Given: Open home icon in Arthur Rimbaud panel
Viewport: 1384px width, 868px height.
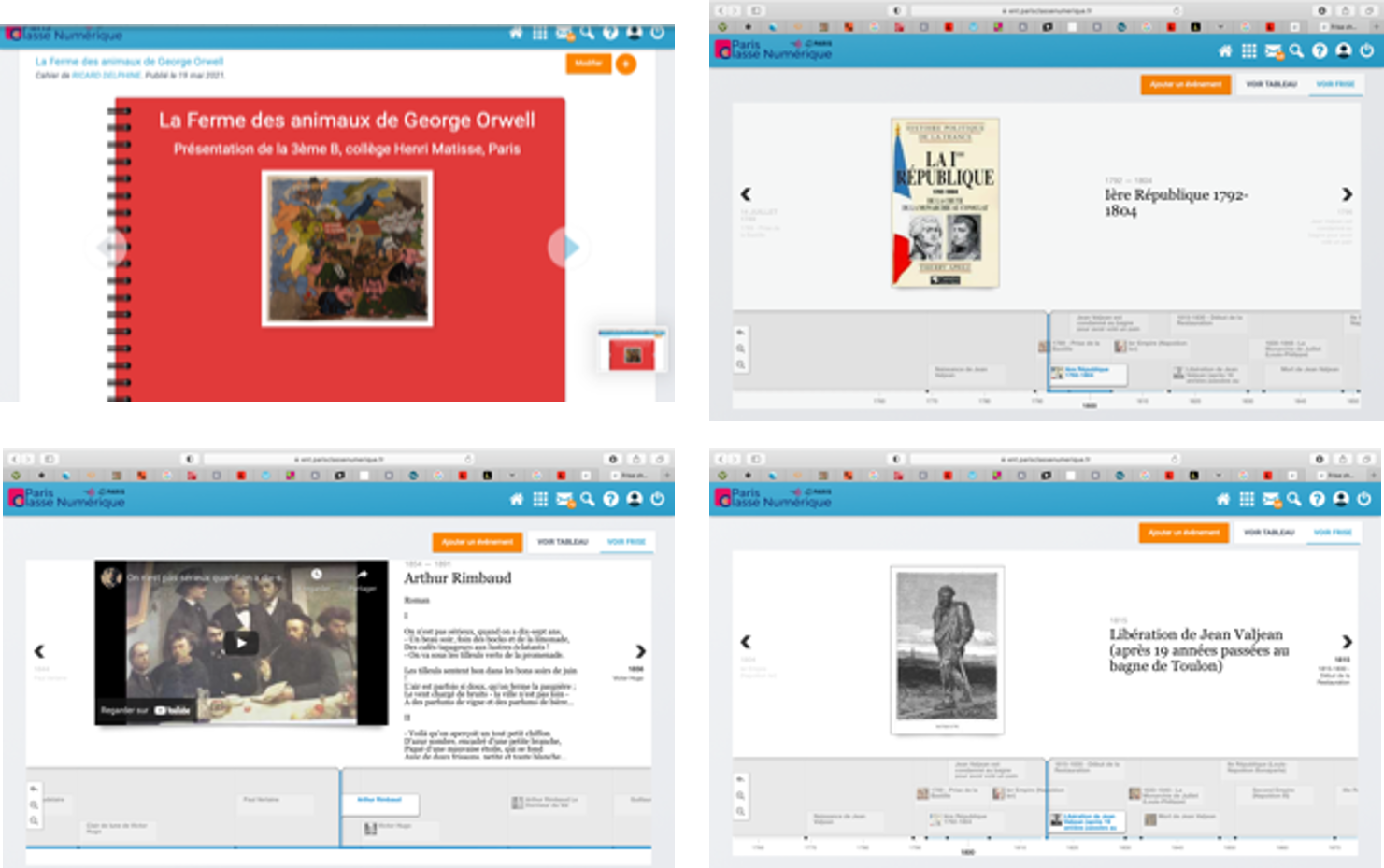Looking at the screenshot, I should [x=516, y=499].
